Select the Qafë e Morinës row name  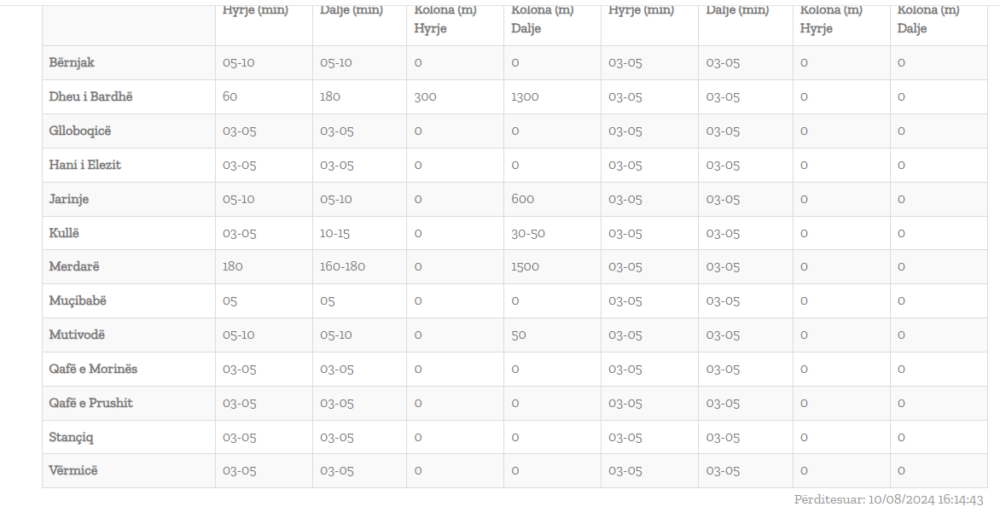[93, 369]
